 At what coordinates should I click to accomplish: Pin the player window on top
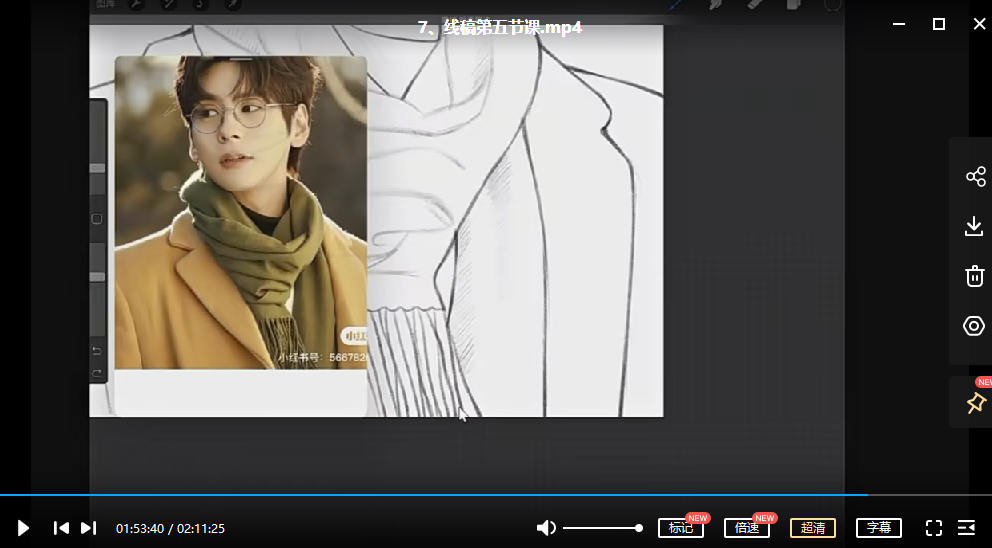(975, 403)
